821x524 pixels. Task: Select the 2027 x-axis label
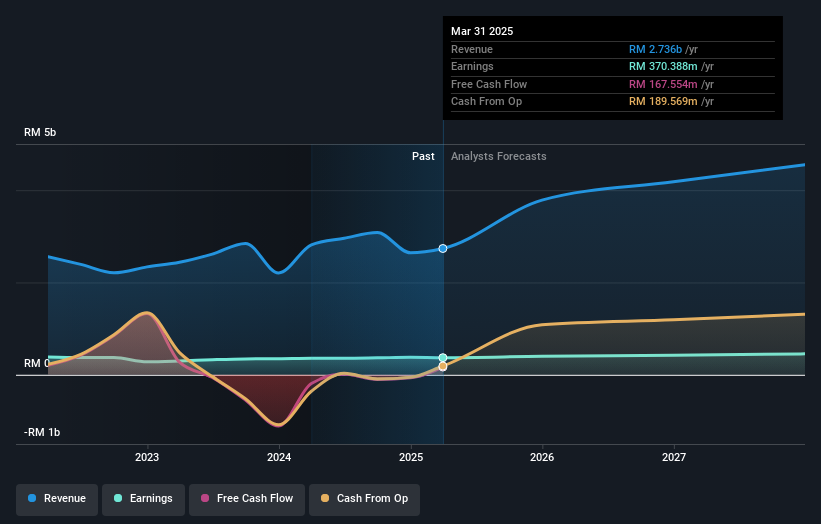(674, 457)
